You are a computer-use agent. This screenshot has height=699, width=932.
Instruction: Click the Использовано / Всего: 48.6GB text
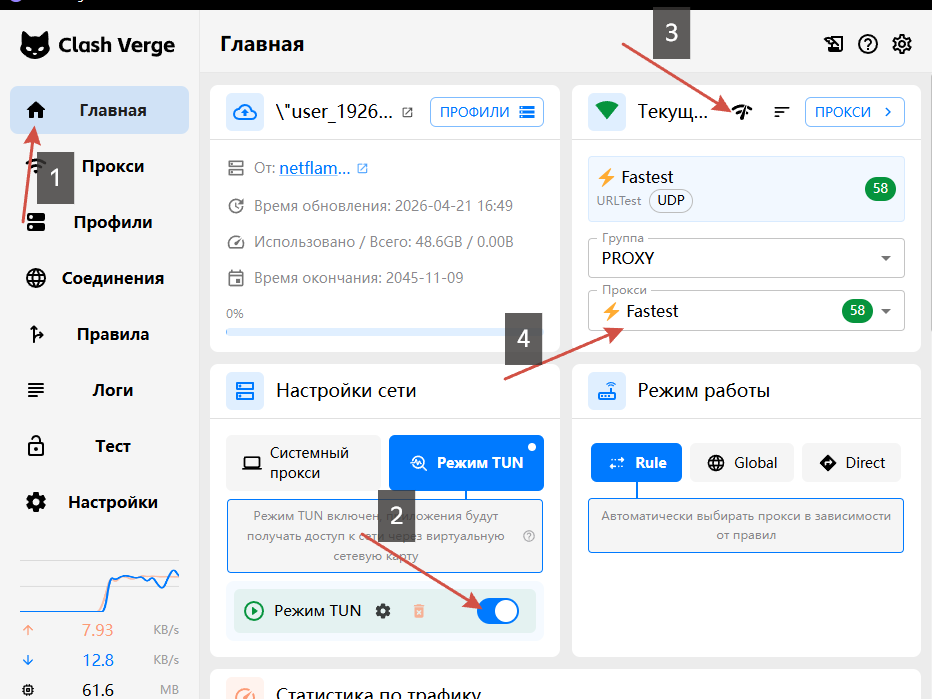(x=383, y=242)
